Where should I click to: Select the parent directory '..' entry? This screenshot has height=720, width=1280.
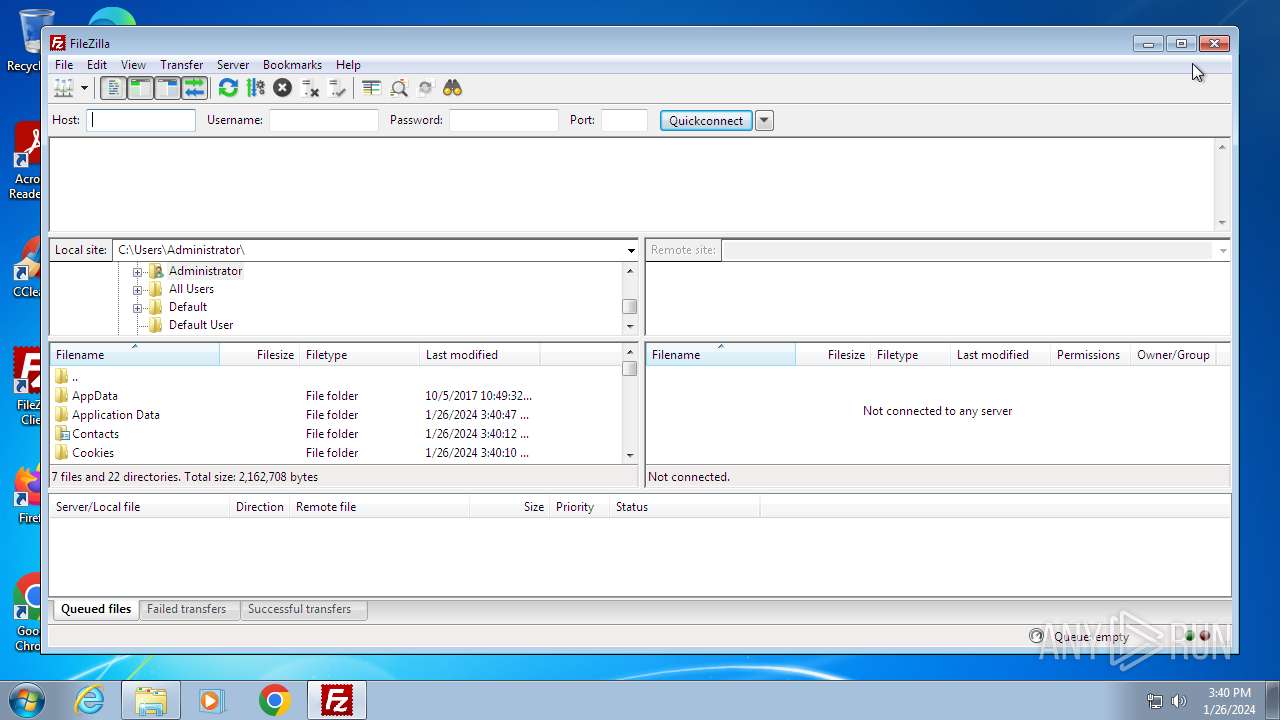pyautogui.click(x=335, y=377)
